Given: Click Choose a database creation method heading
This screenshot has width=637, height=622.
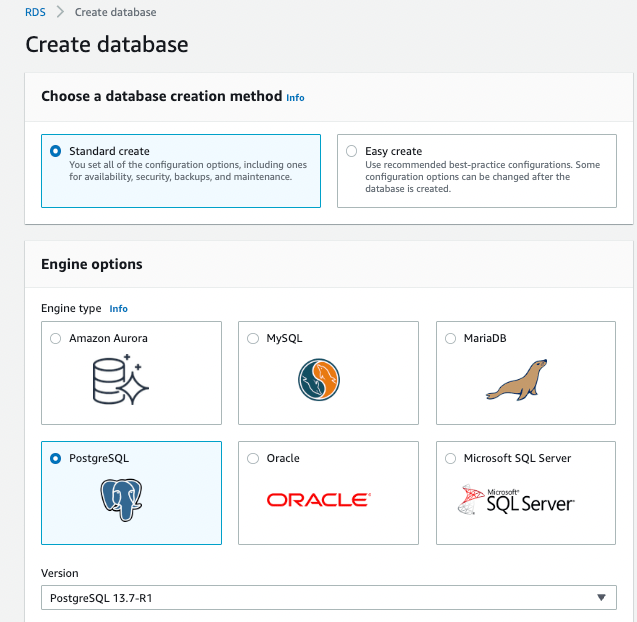Looking at the screenshot, I should tap(162, 96).
